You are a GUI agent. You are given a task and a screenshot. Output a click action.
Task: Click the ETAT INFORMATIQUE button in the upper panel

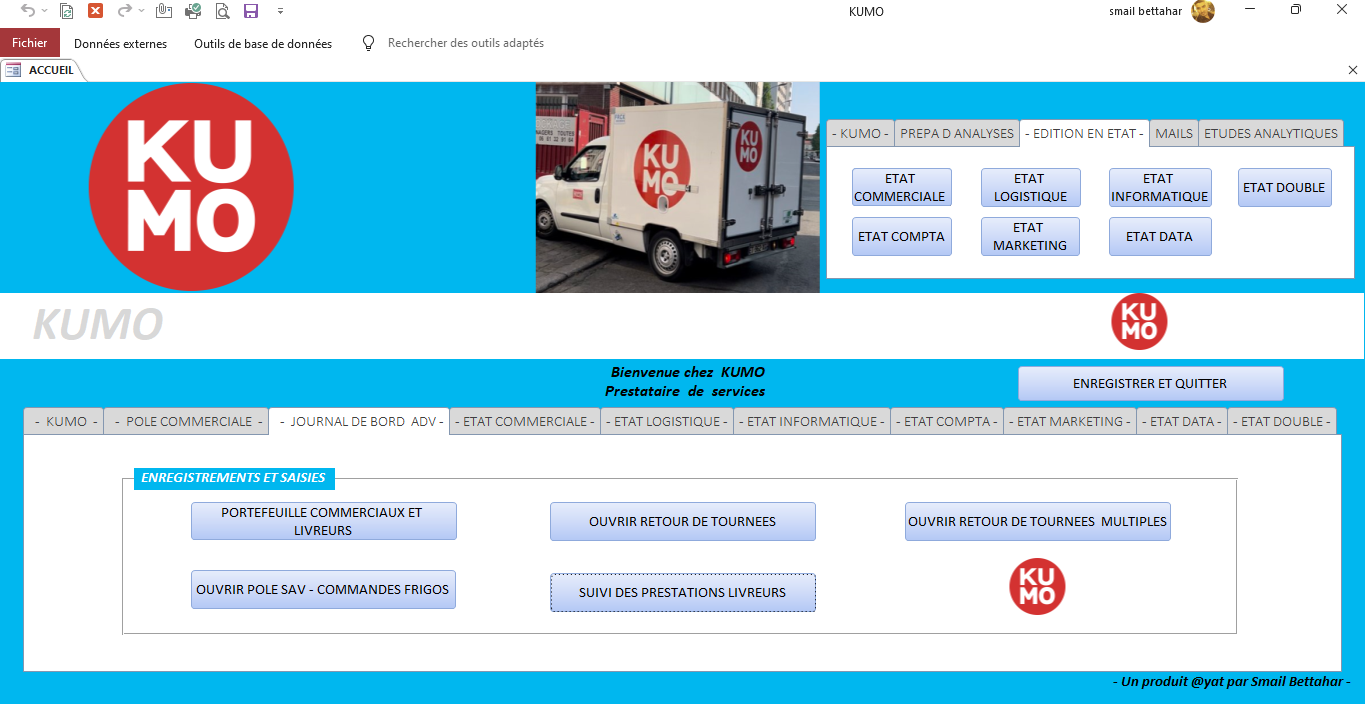1159,187
